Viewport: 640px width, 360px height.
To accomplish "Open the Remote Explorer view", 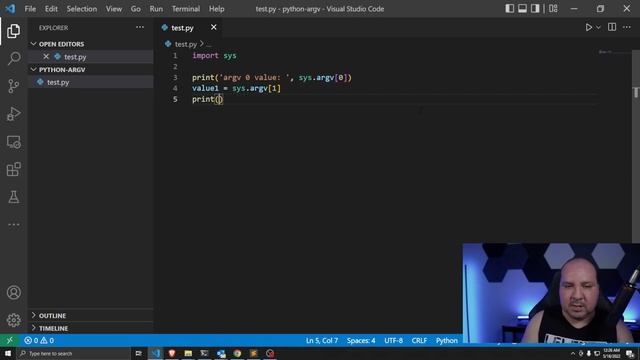I will [13, 141].
